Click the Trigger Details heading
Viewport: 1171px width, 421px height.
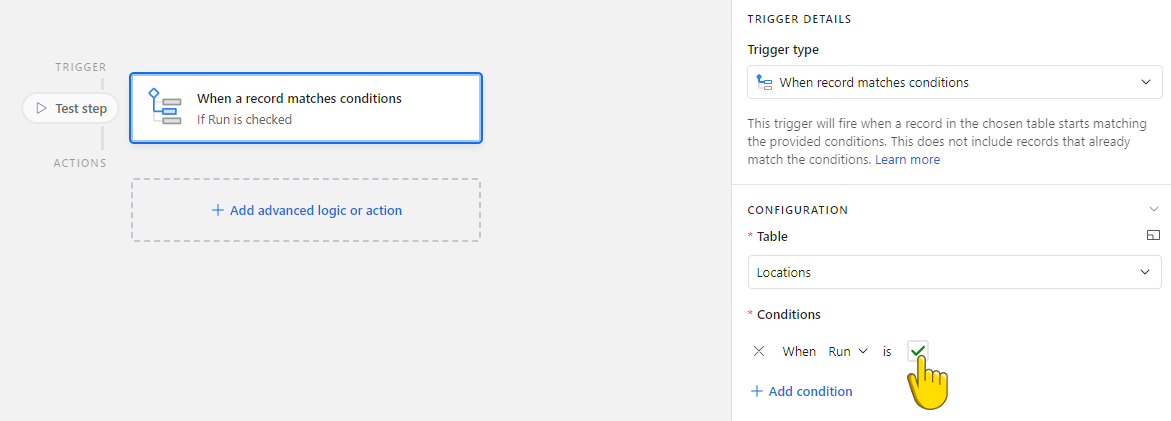point(799,19)
